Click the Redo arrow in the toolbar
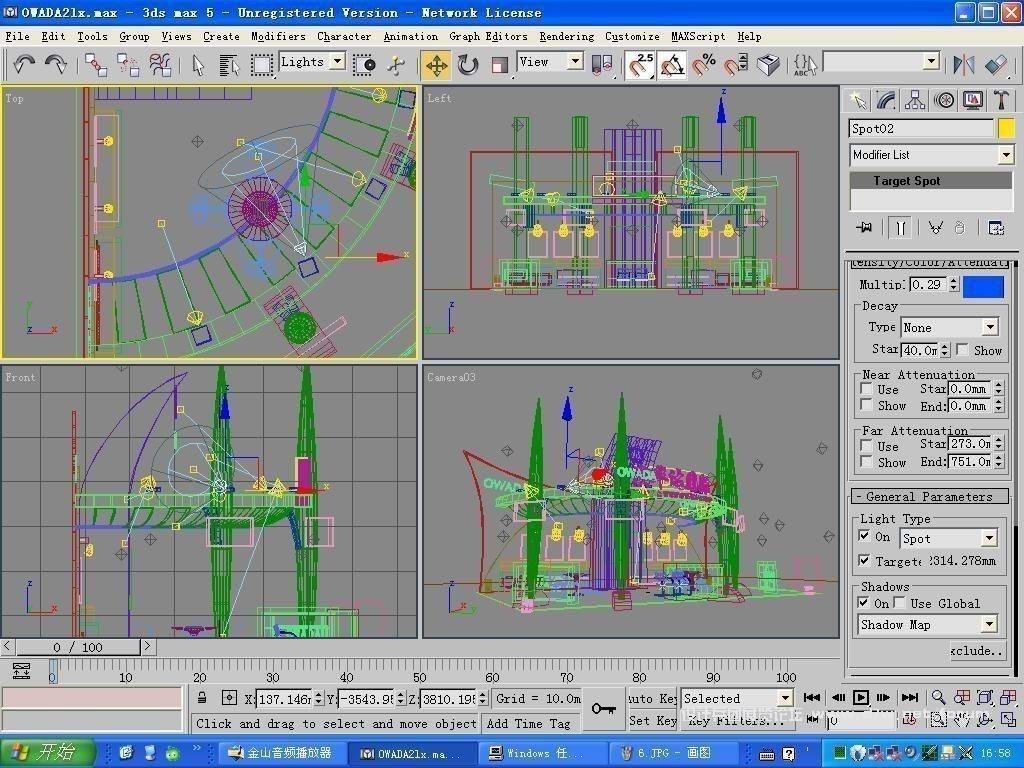Viewport: 1024px width, 768px height. coord(56,64)
